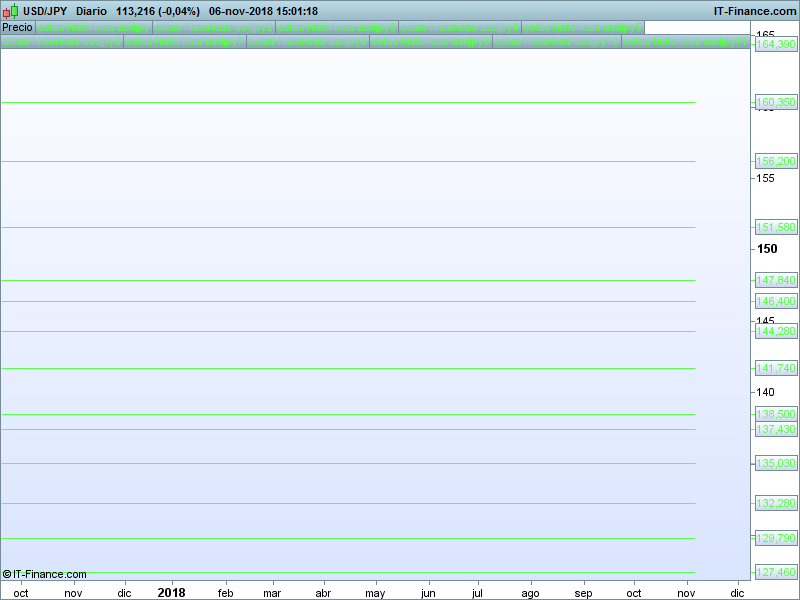Image resolution: width=800 pixels, height=600 pixels.
Task: Choose the 'cotas historicas usdjpy11' label
Action: [685, 42]
